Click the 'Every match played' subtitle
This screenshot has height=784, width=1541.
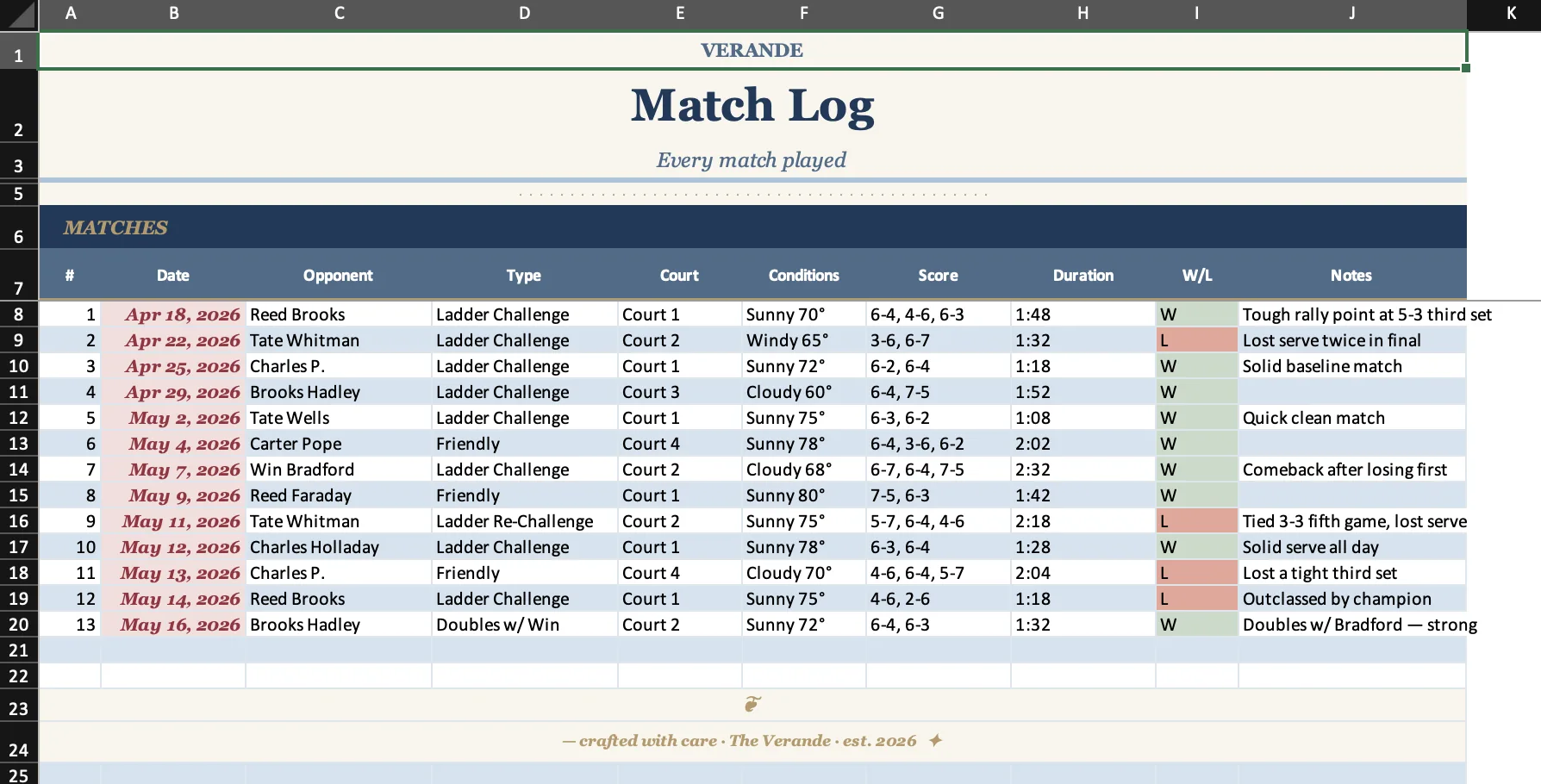(752, 160)
